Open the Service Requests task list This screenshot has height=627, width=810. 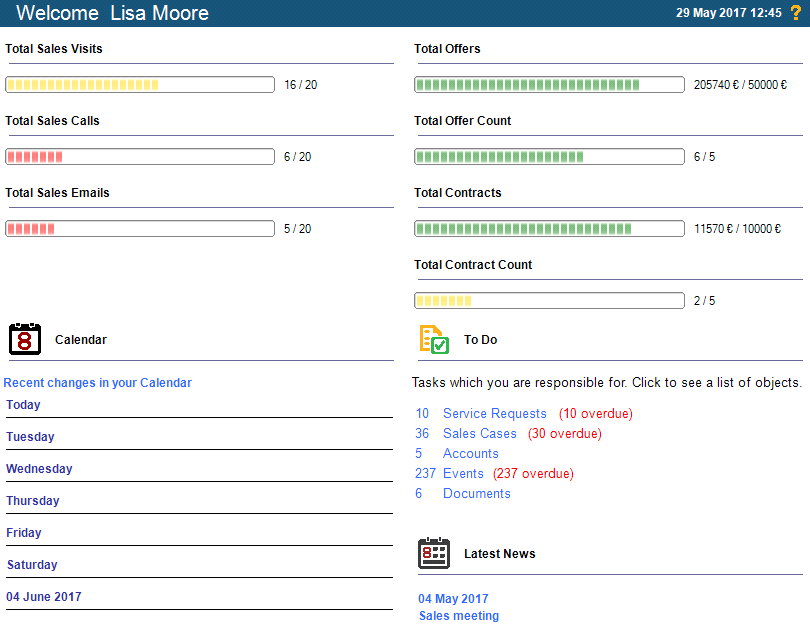click(x=494, y=413)
